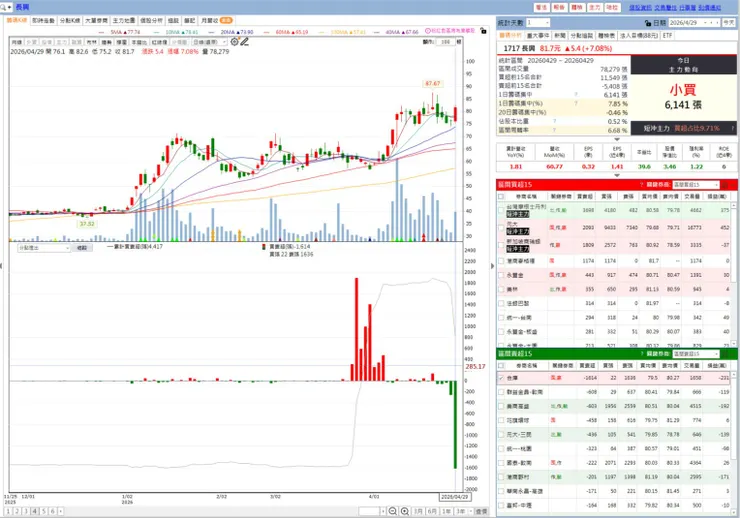740x518 pixels.
Task: Click the 2026/04/29 date marker on axis
Action: point(455,497)
